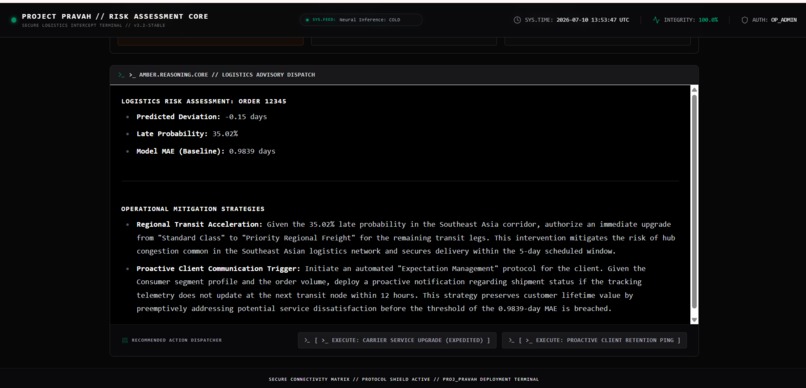
Task: Click the Operational Mitigation Strategies heading
Action: point(193,209)
